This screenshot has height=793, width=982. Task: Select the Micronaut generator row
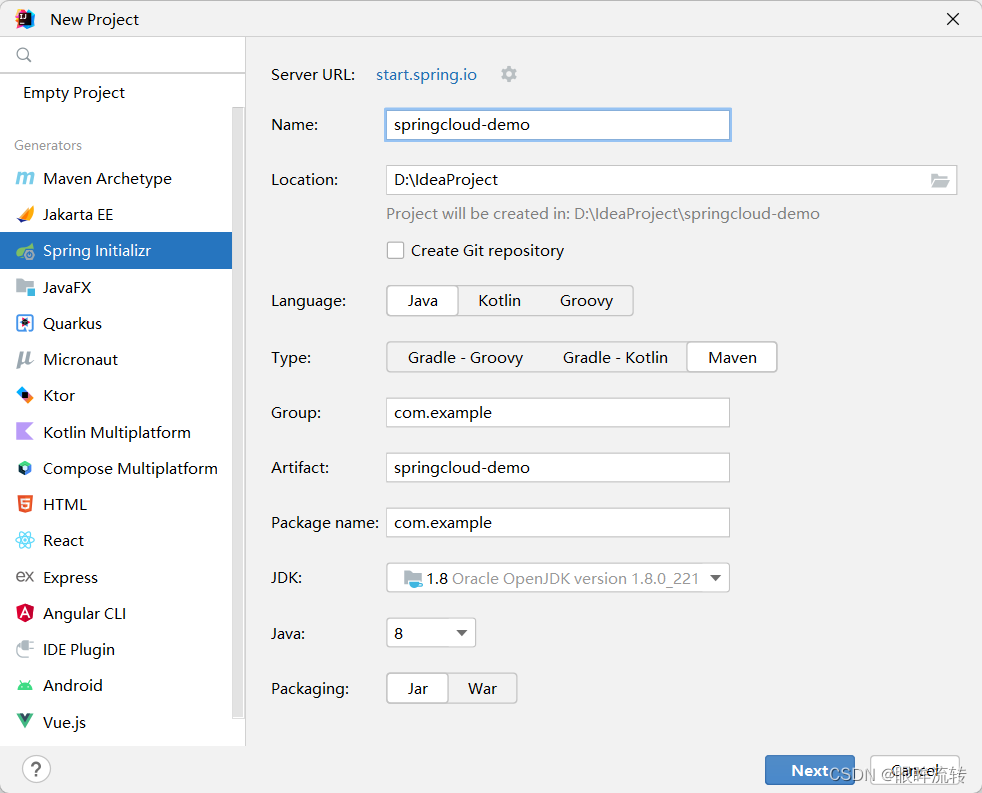(116, 360)
